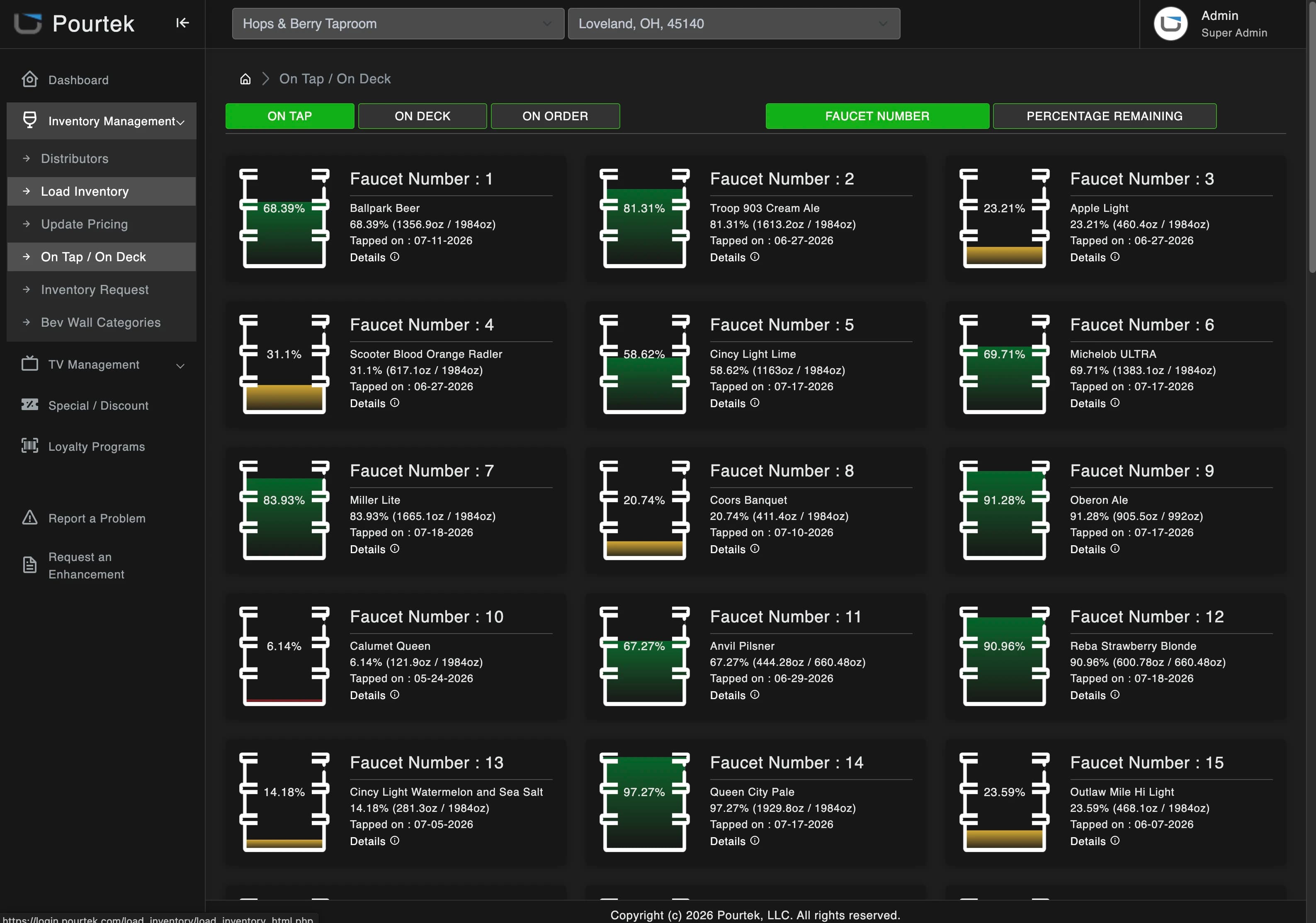1316x923 pixels.
Task: Sort by FAUCET NUMBER
Action: click(x=877, y=116)
